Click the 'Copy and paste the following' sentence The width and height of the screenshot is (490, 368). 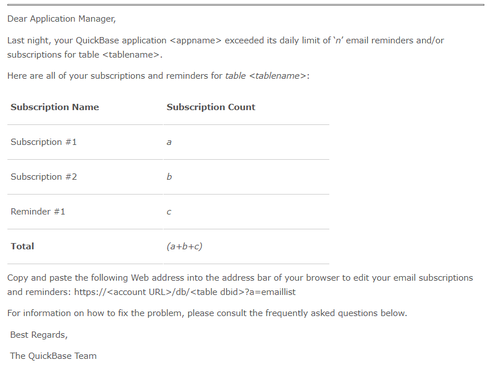click(240, 285)
